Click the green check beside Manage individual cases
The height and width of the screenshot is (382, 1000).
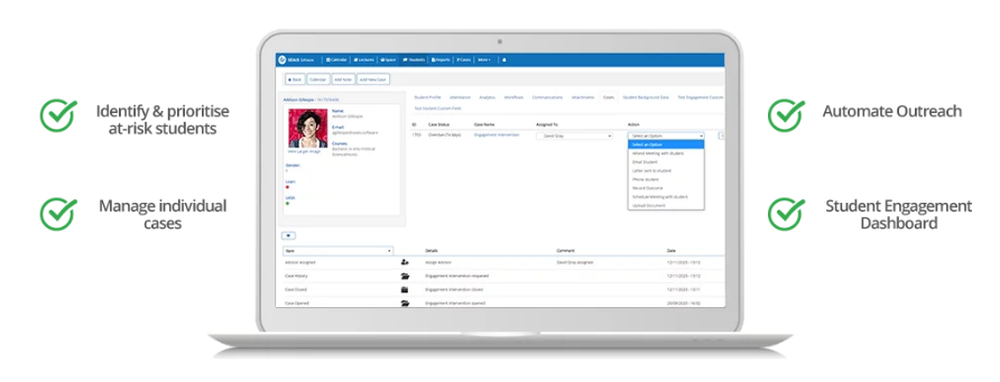(58, 213)
